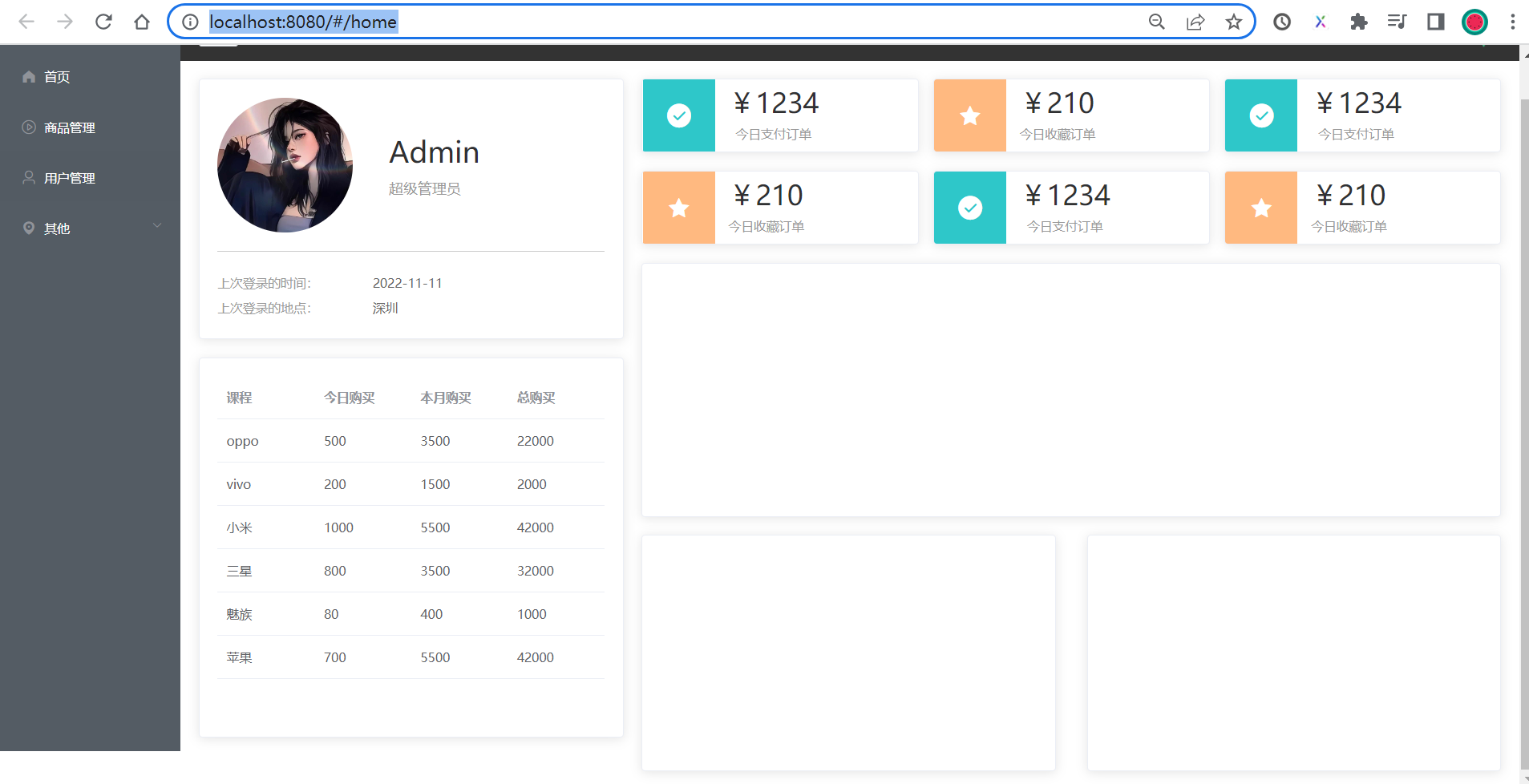
Task: Click the 上次登录的时间 label
Action: [265, 283]
